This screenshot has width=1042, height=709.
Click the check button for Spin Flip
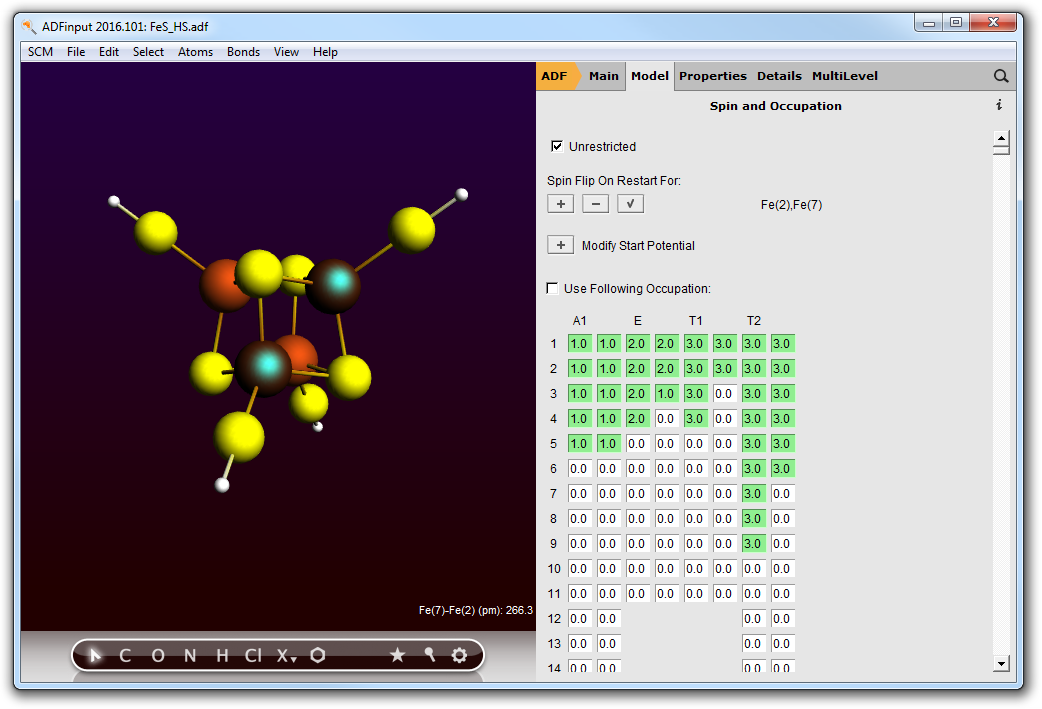pyautogui.click(x=630, y=204)
